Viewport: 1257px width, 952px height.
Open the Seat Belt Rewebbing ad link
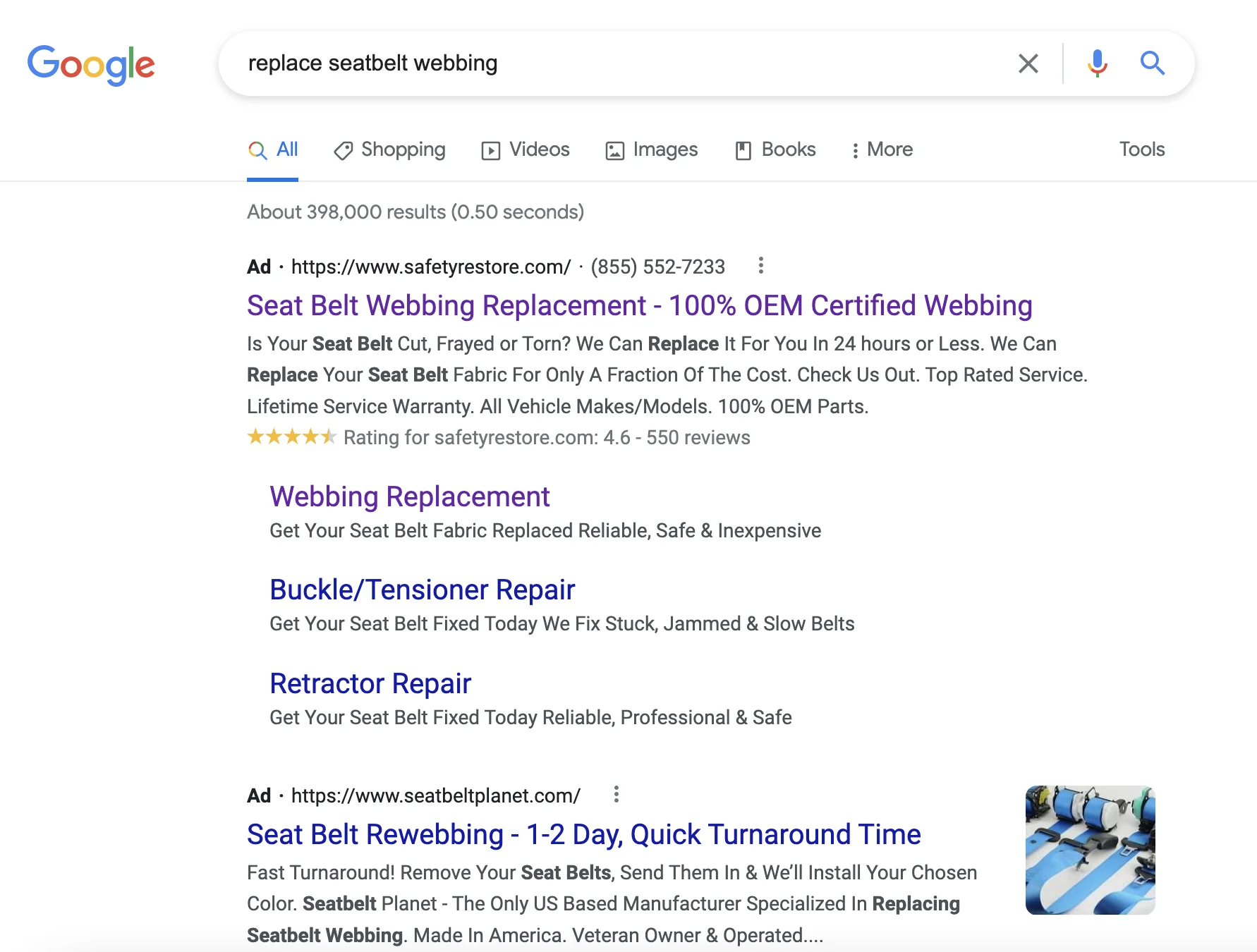pos(583,834)
